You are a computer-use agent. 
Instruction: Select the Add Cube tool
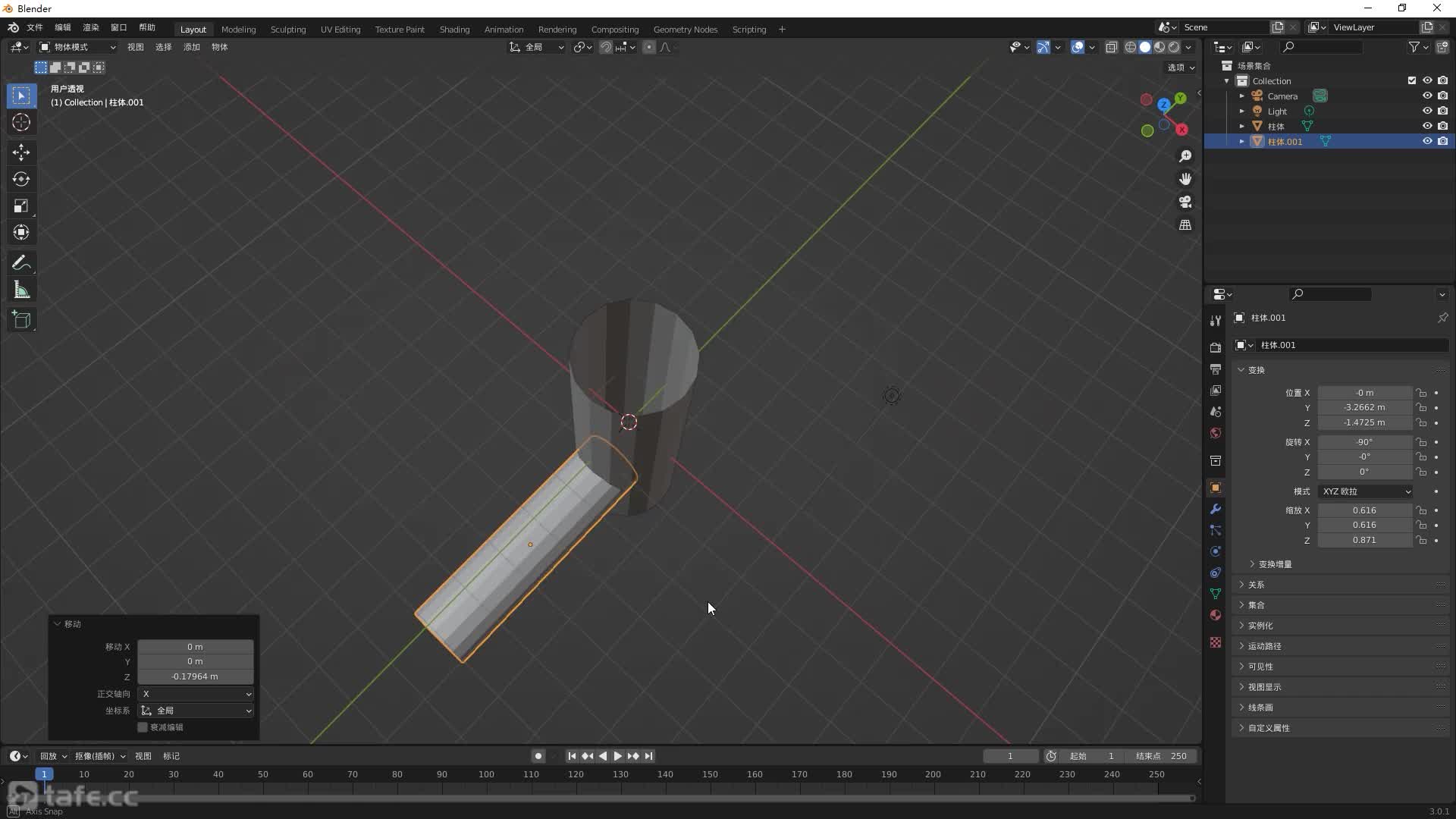21,320
